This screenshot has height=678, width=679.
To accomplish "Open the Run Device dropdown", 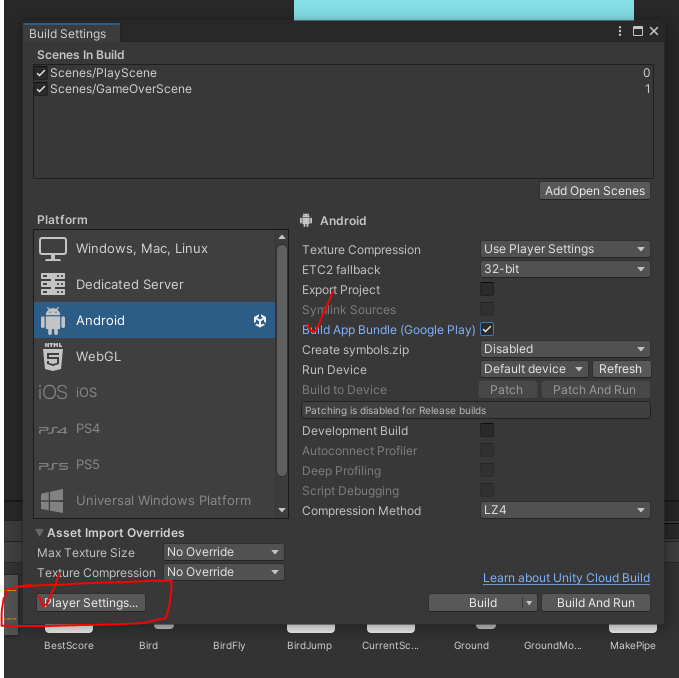I will point(534,369).
